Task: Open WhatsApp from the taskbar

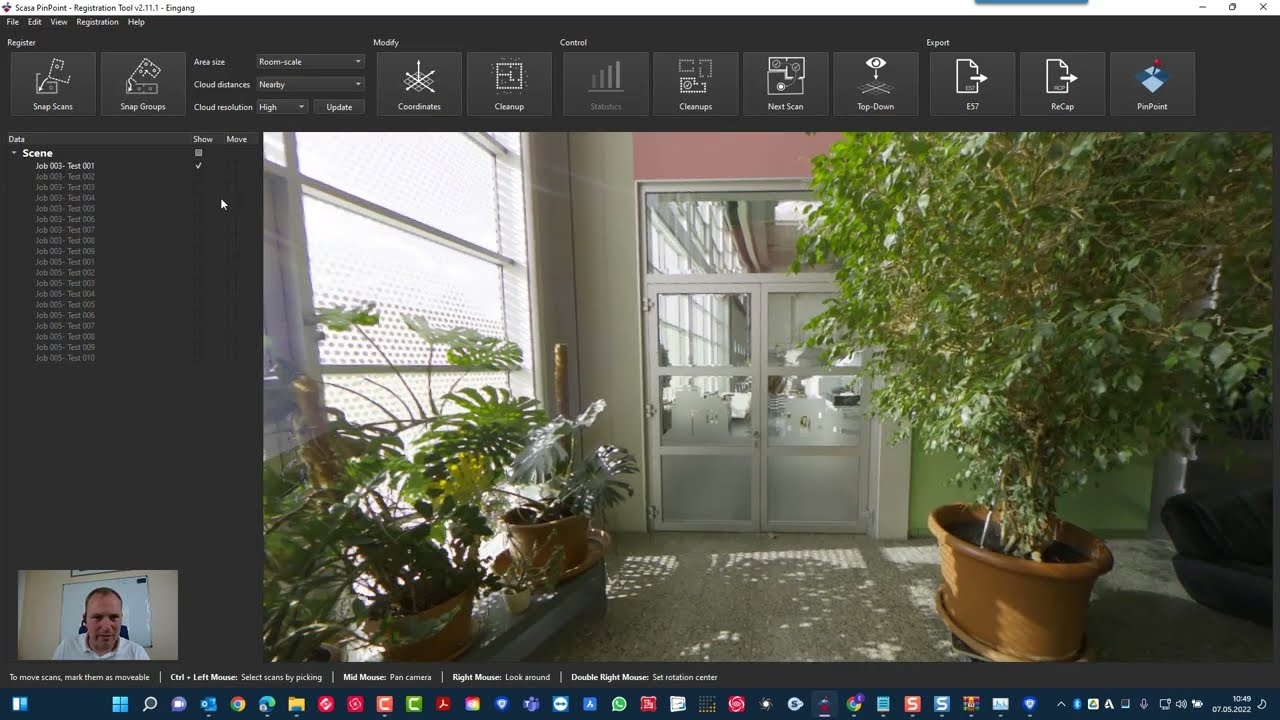Action: click(619, 704)
